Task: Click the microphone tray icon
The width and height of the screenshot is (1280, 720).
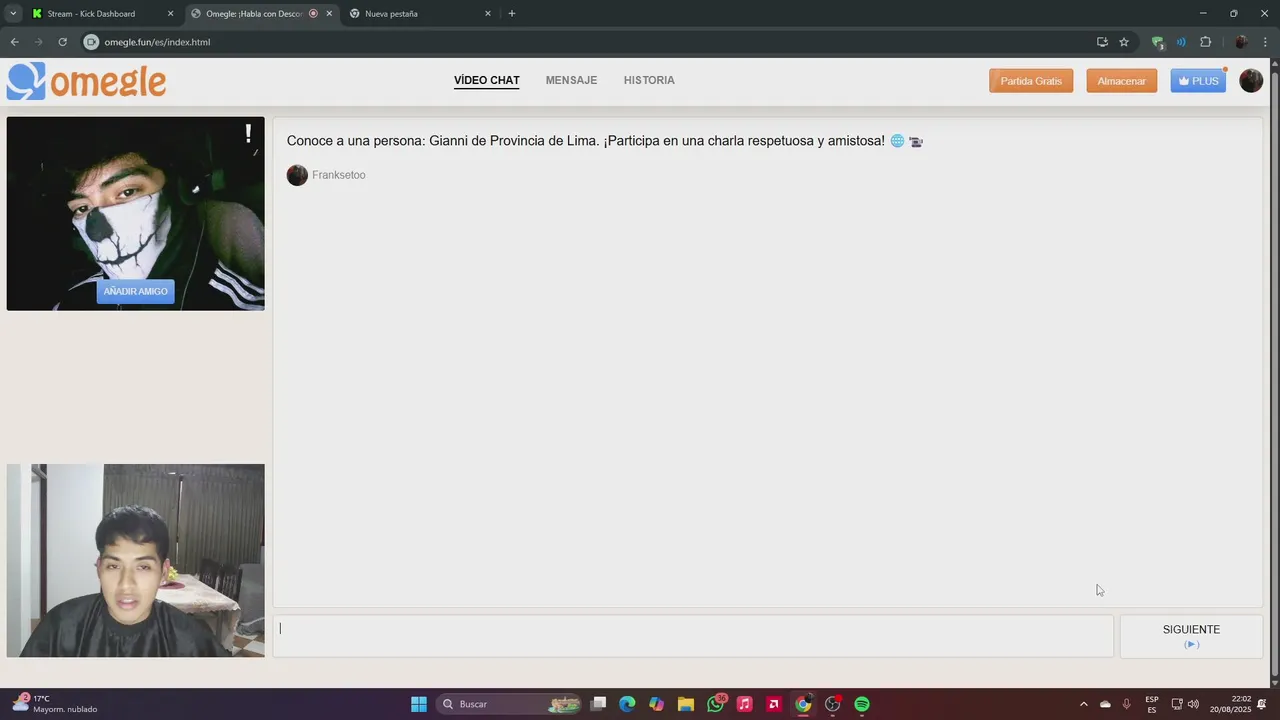Action: coord(1127,704)
